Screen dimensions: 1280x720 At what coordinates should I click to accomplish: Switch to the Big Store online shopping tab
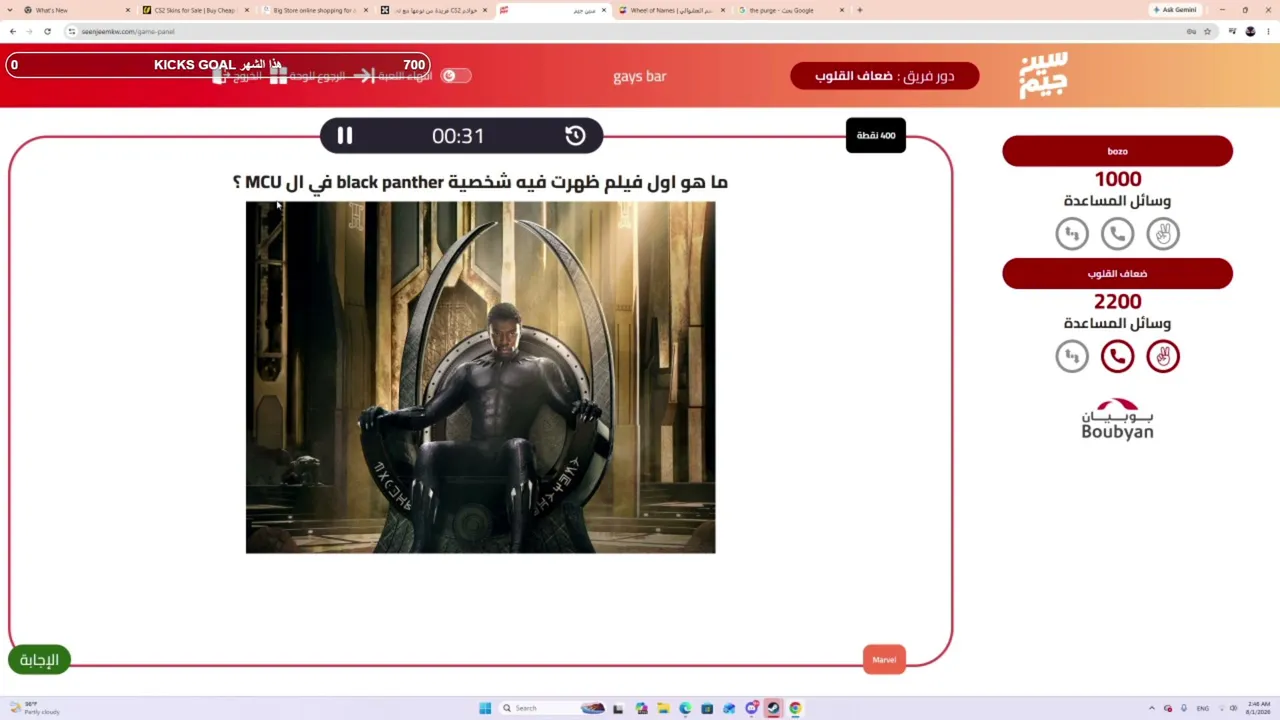point(314,10)
